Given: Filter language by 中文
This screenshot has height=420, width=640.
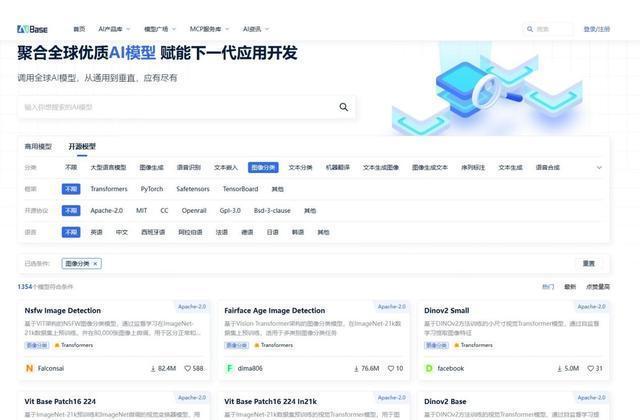Looking at the screenshot, I should pyautogui.click(x=122, y=232).
